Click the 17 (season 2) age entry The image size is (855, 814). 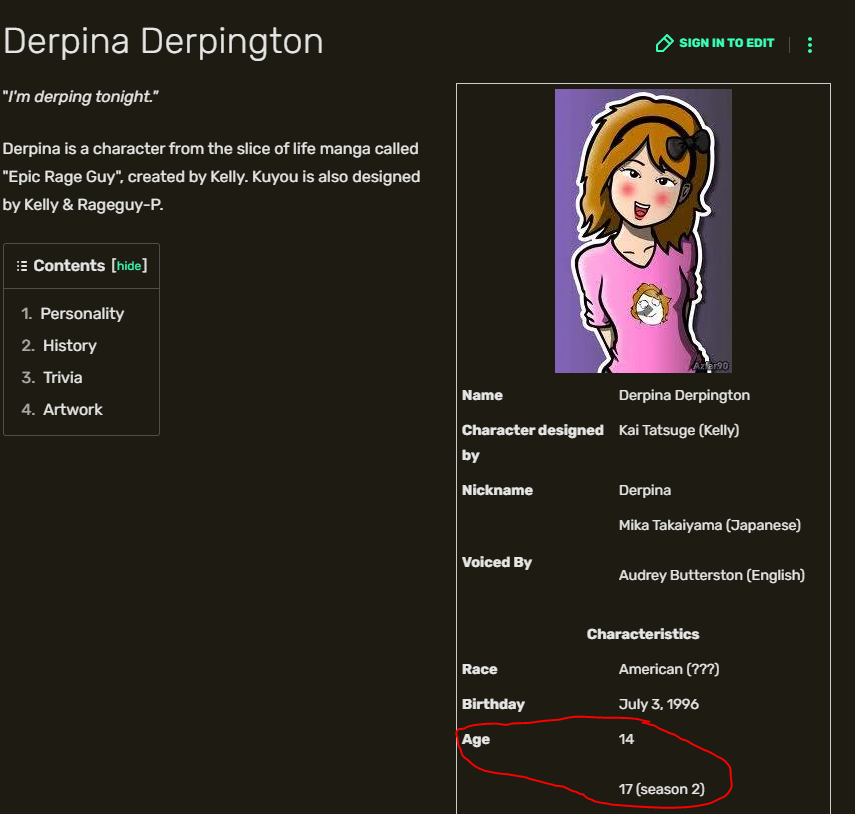tap(661, 789)
